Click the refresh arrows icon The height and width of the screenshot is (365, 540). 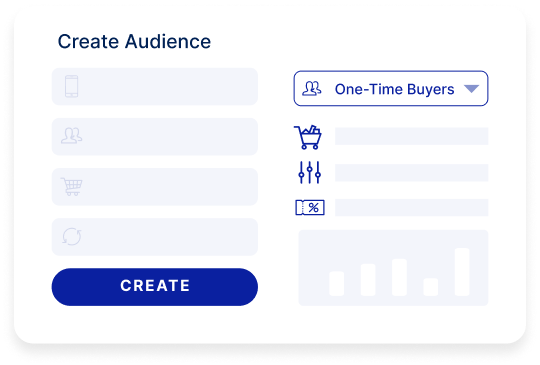coord(72,237)
